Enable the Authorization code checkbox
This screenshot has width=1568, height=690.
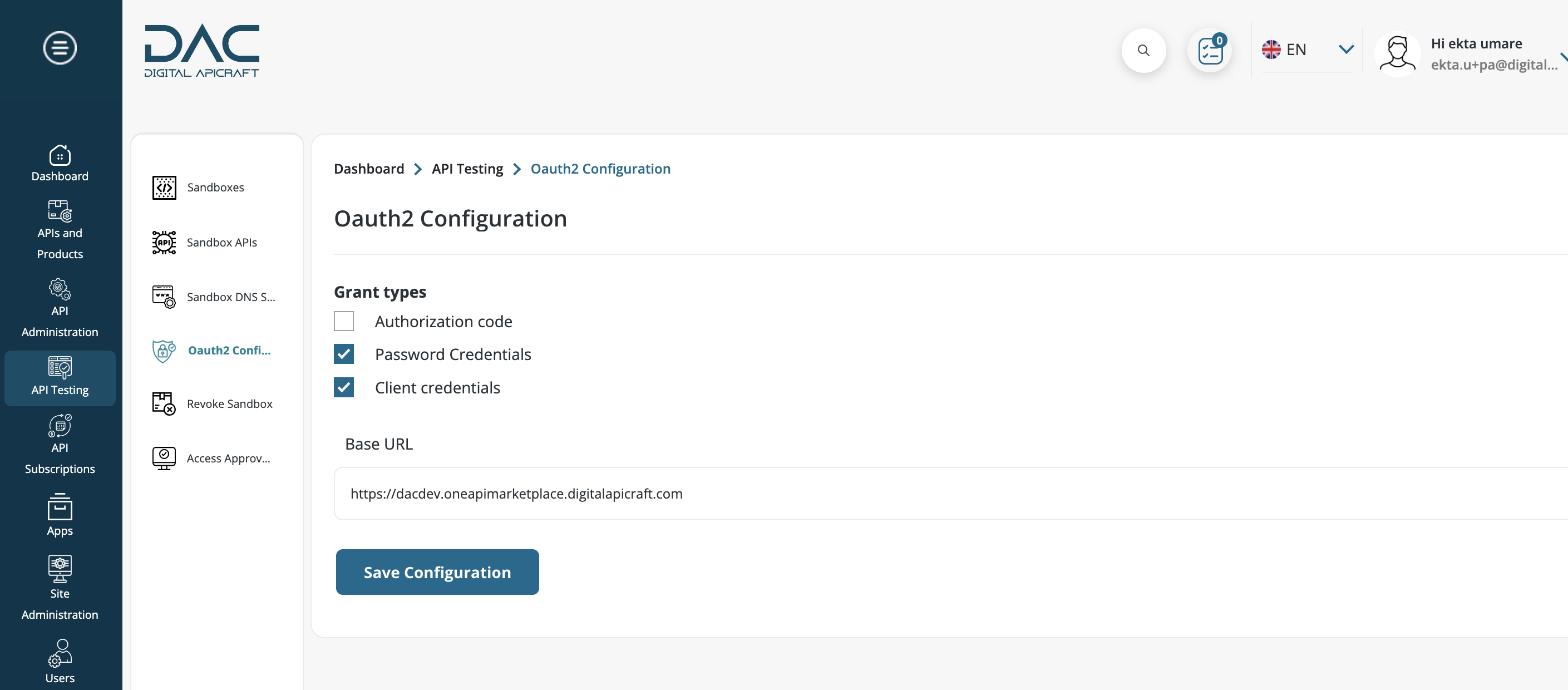[x=344, y=321]
